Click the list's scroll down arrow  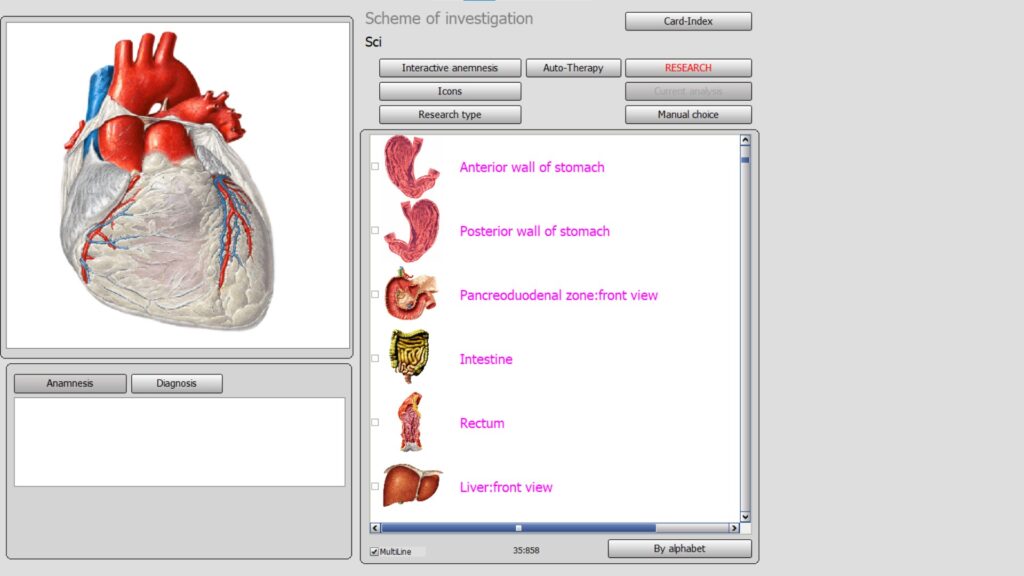(745, 517)
